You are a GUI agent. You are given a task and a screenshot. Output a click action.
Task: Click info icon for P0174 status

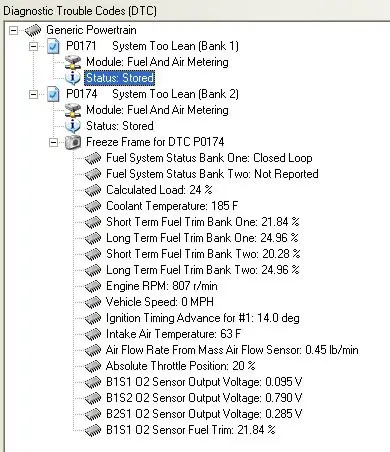coord(73,126)
